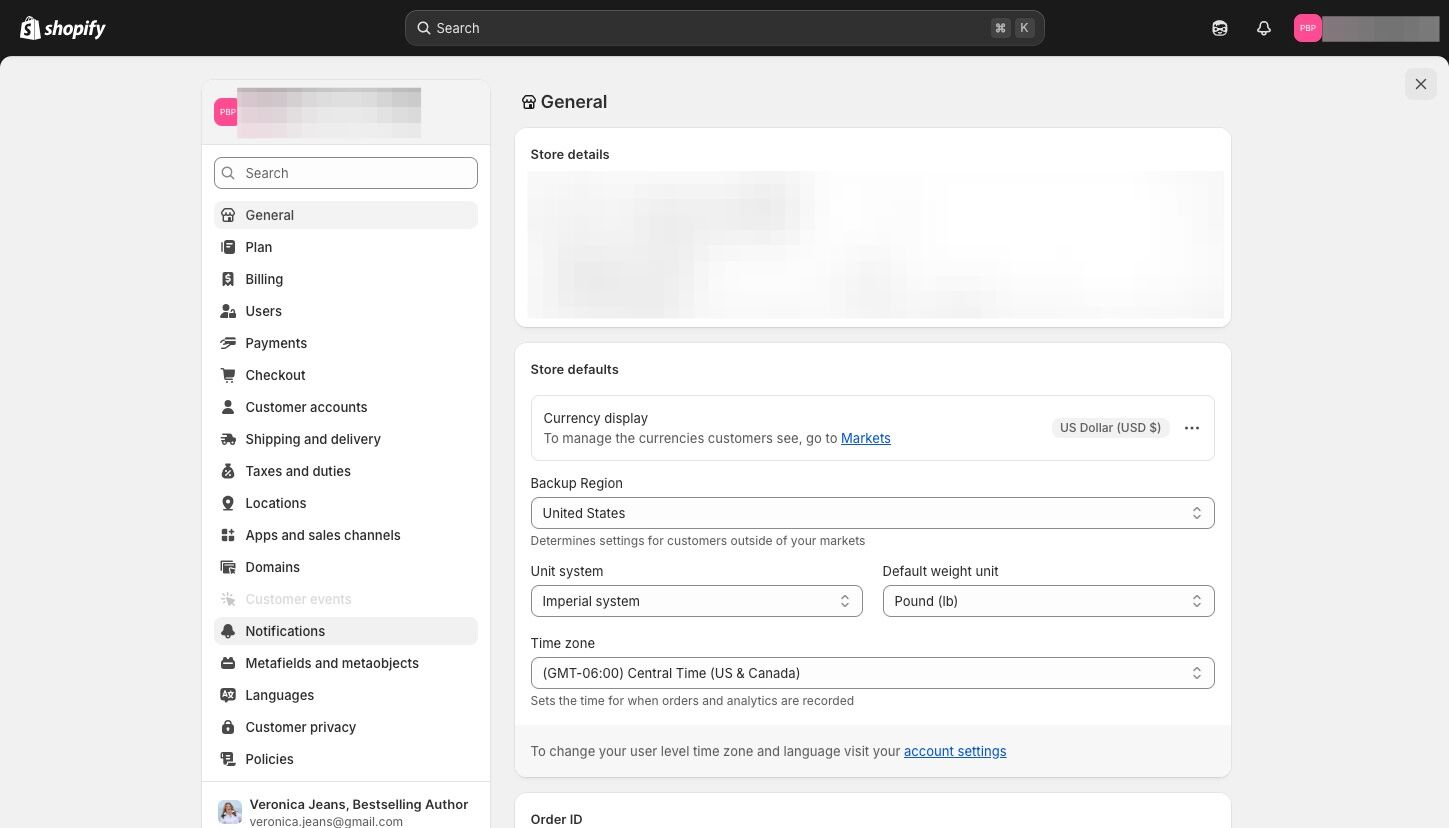
Task: Click the Customer privacy lock icon
Action: pos(228,727)
